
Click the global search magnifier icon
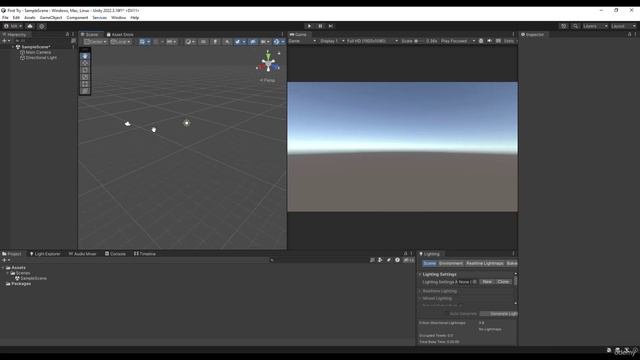click(576, 26)
